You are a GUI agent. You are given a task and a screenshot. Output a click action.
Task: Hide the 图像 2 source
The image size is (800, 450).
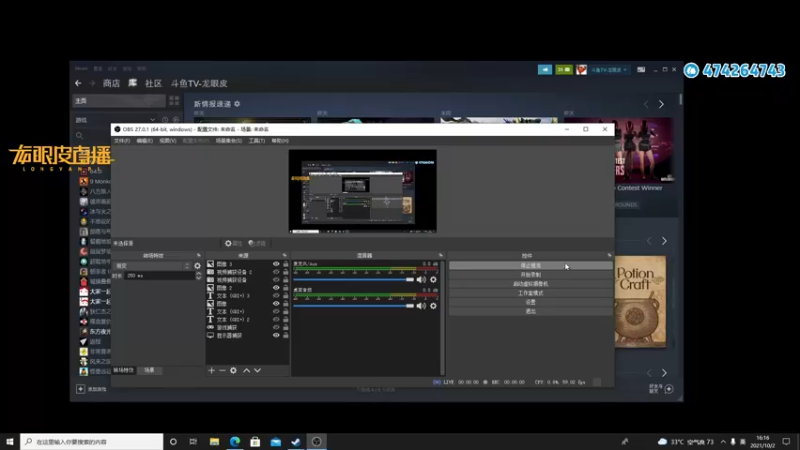tap(276, 288)
